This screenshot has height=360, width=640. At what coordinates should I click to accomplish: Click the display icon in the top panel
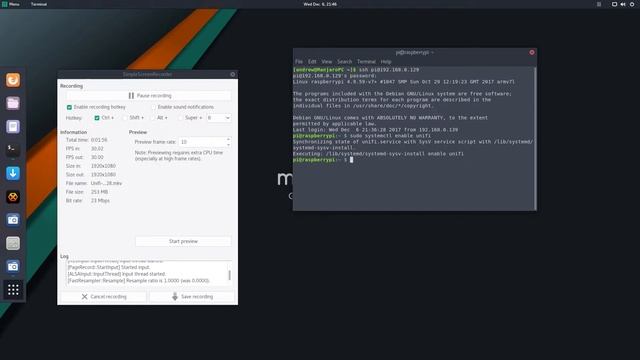[x=614, y=4]
